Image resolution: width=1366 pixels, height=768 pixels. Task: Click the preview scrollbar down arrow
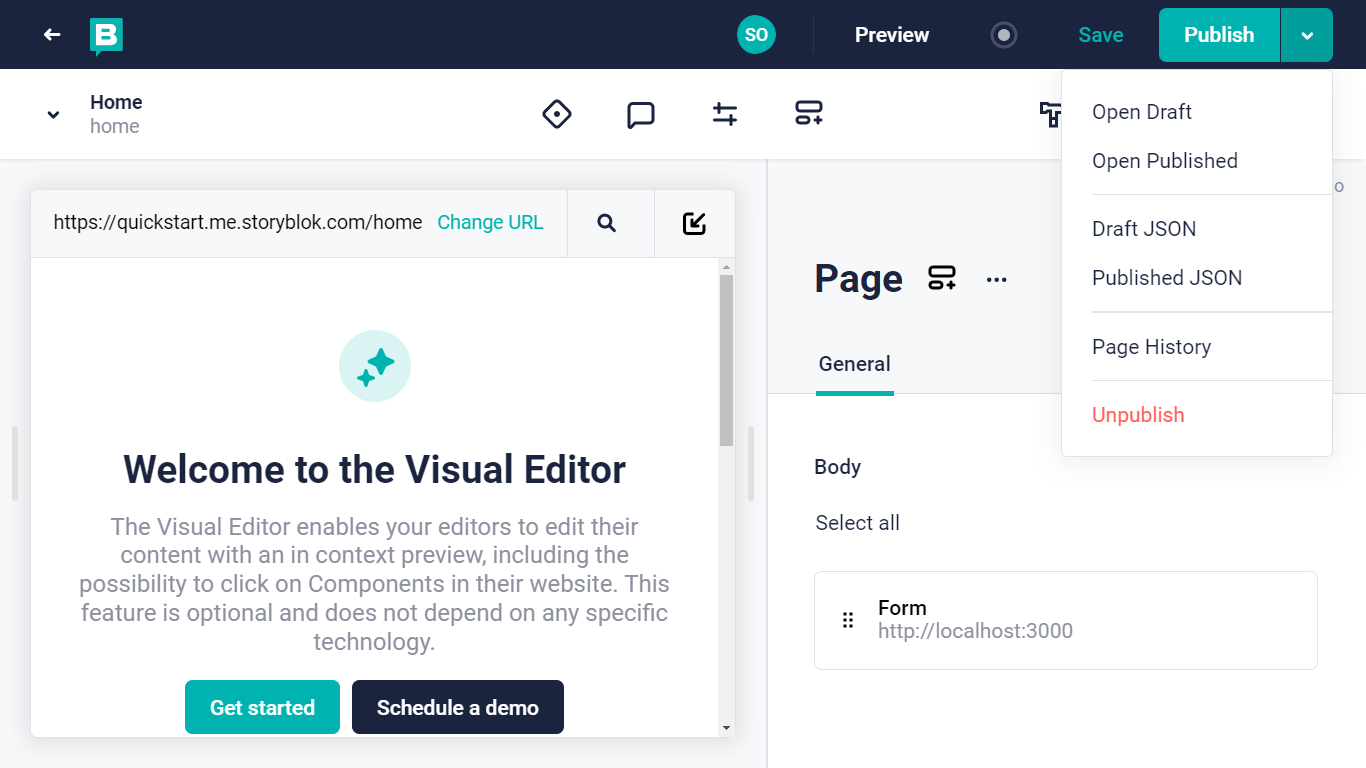726,728
